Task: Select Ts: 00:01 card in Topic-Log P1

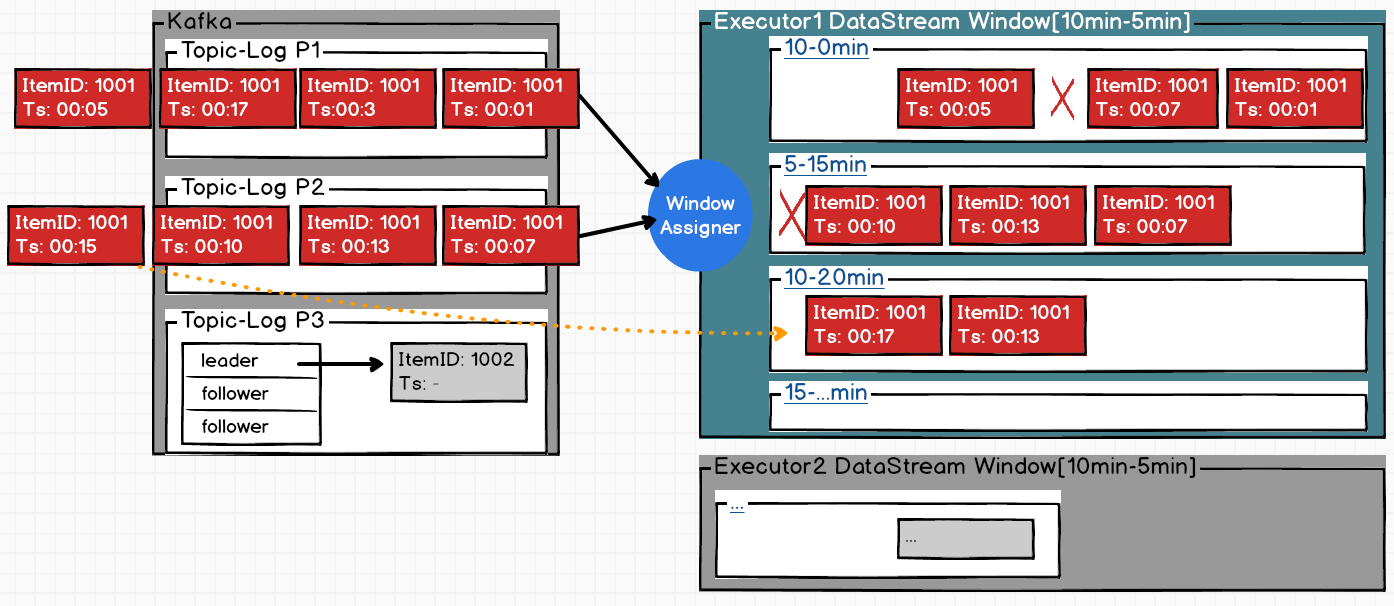Action: tap(511, 98)
